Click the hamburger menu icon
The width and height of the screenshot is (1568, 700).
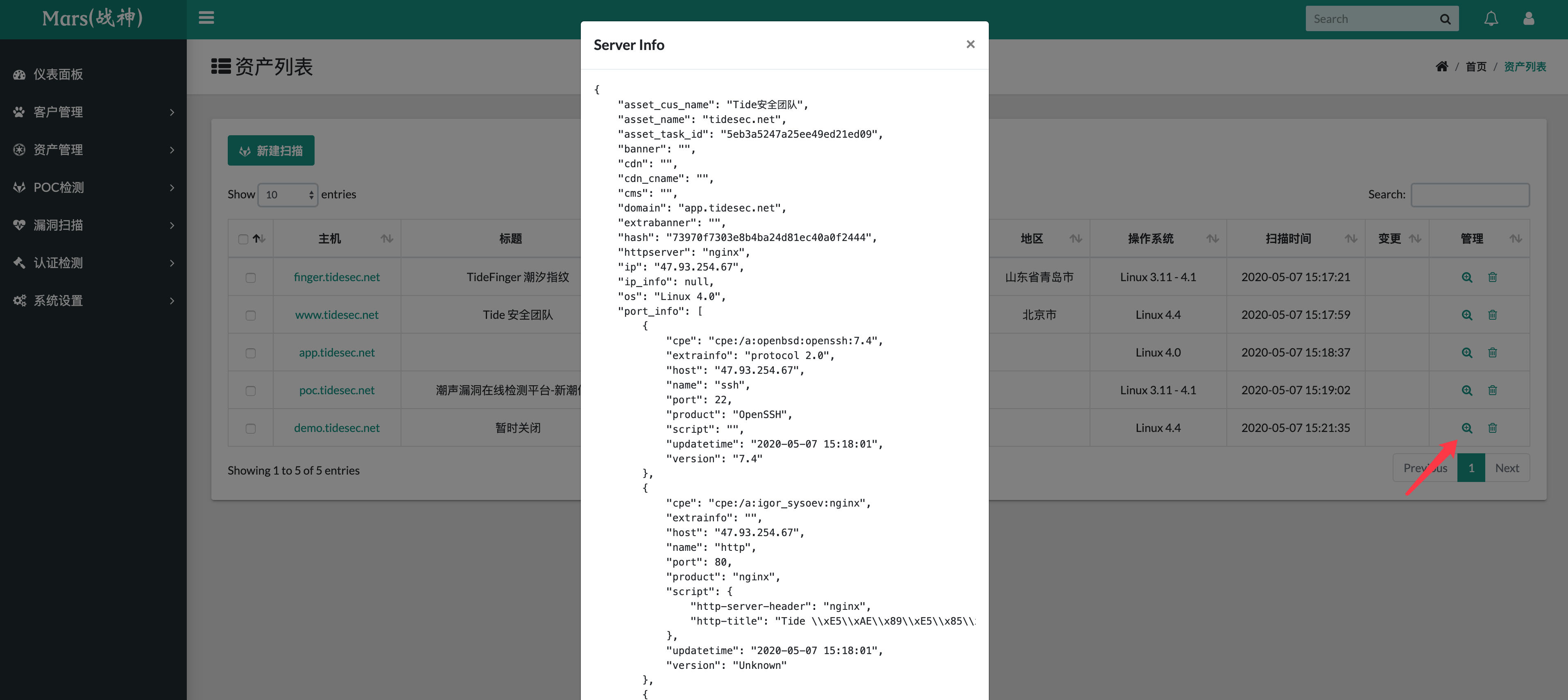[x=206, y=18]
